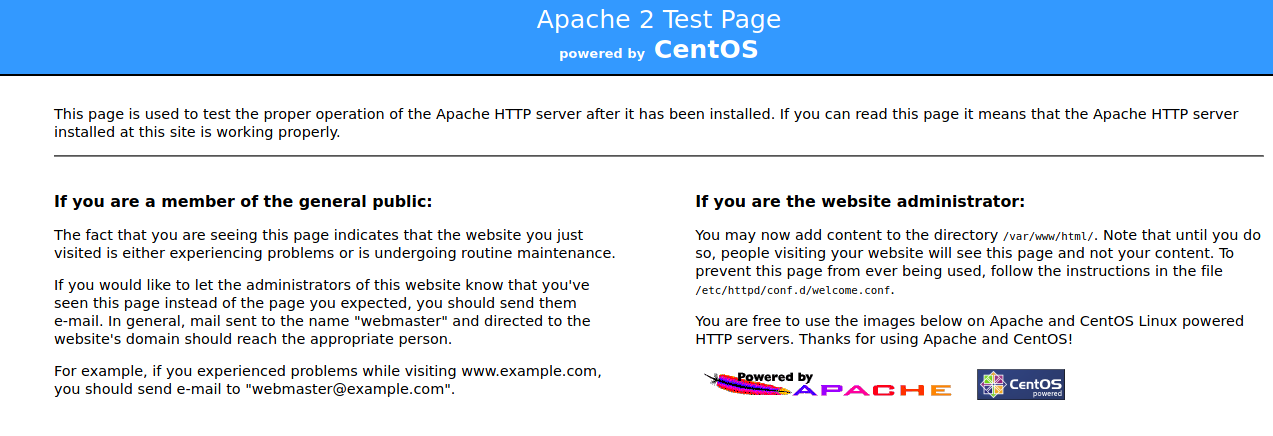Image resolution: width=1273 pixels, height=436 pixels.
Task: Click the Apache 2 Test Page title
Action: click(x=658, y=19)
